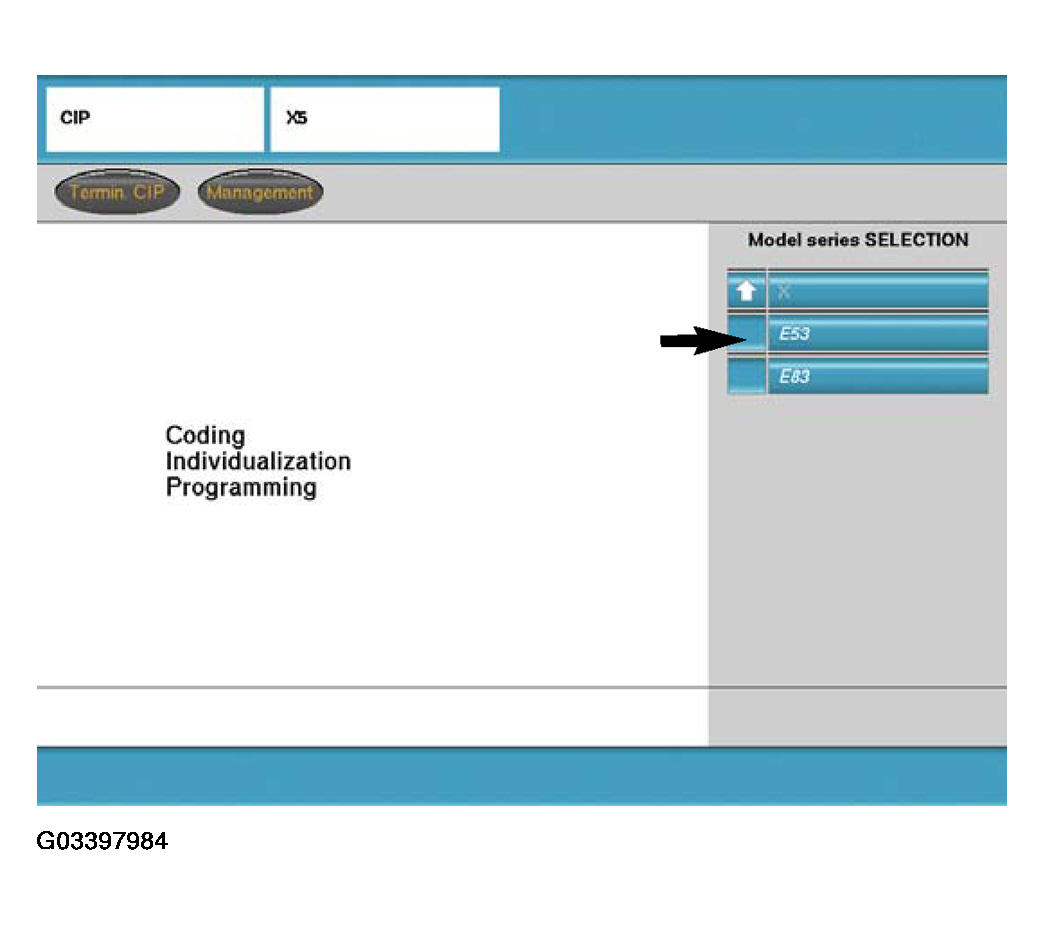
Task: Click the Individualization text line
Action: point(258,462)
